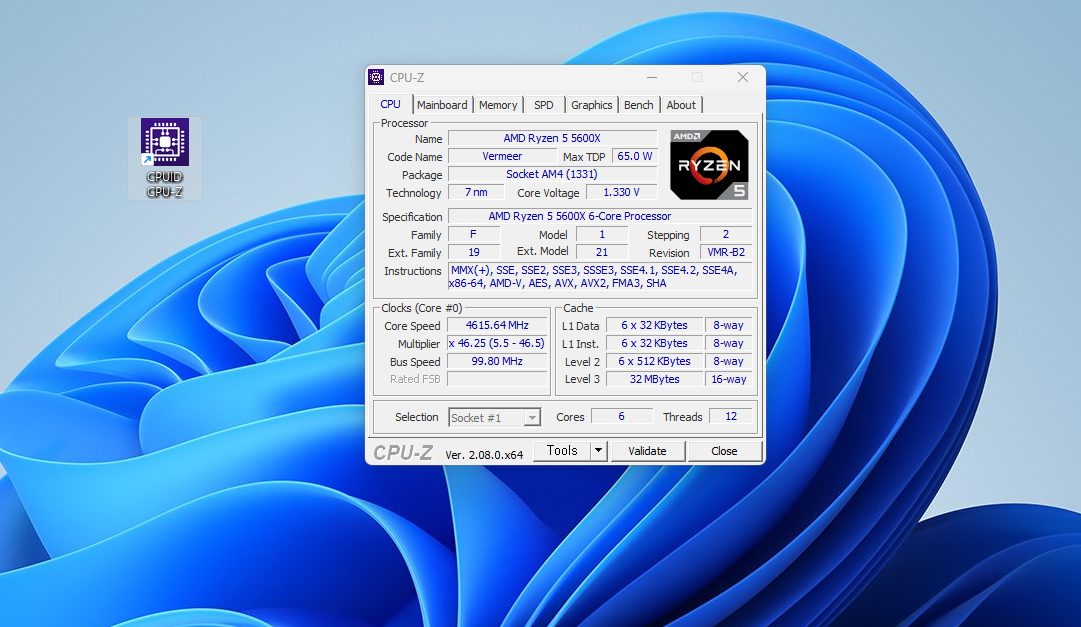Click the Level 2 size 6 x 512 KBytes
Screen dimensions: 1081x627
pyautogui.click(x=654, y=361)
